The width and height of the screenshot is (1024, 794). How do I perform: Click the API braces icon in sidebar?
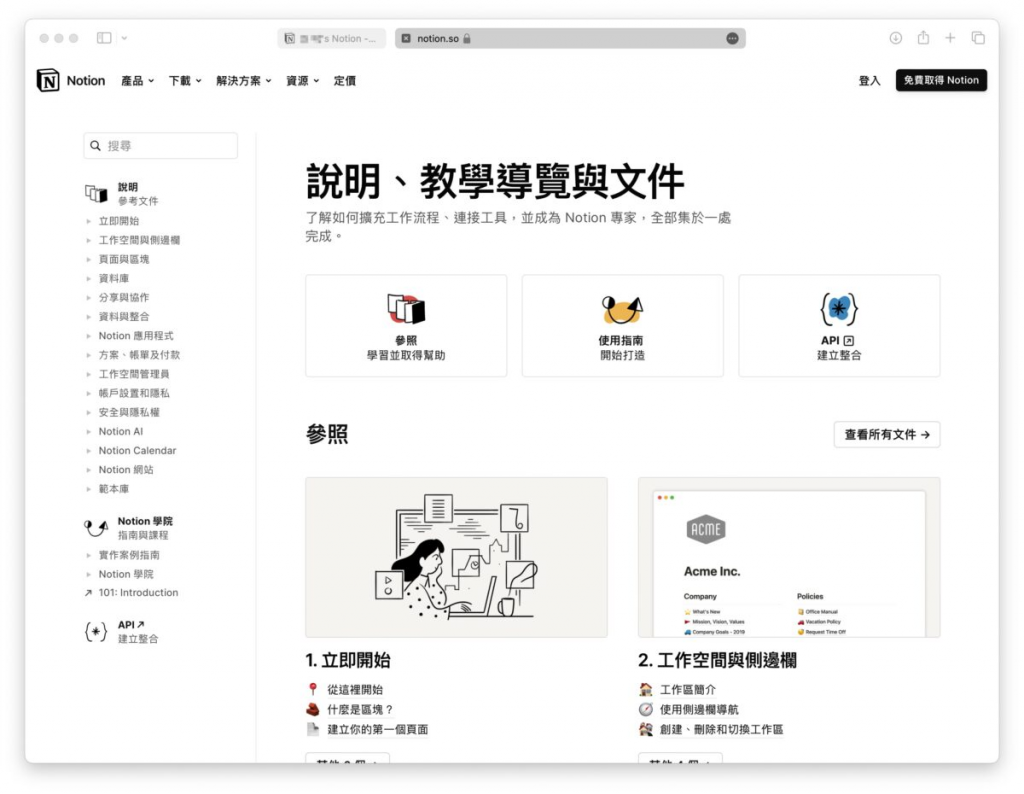point(96,631)
